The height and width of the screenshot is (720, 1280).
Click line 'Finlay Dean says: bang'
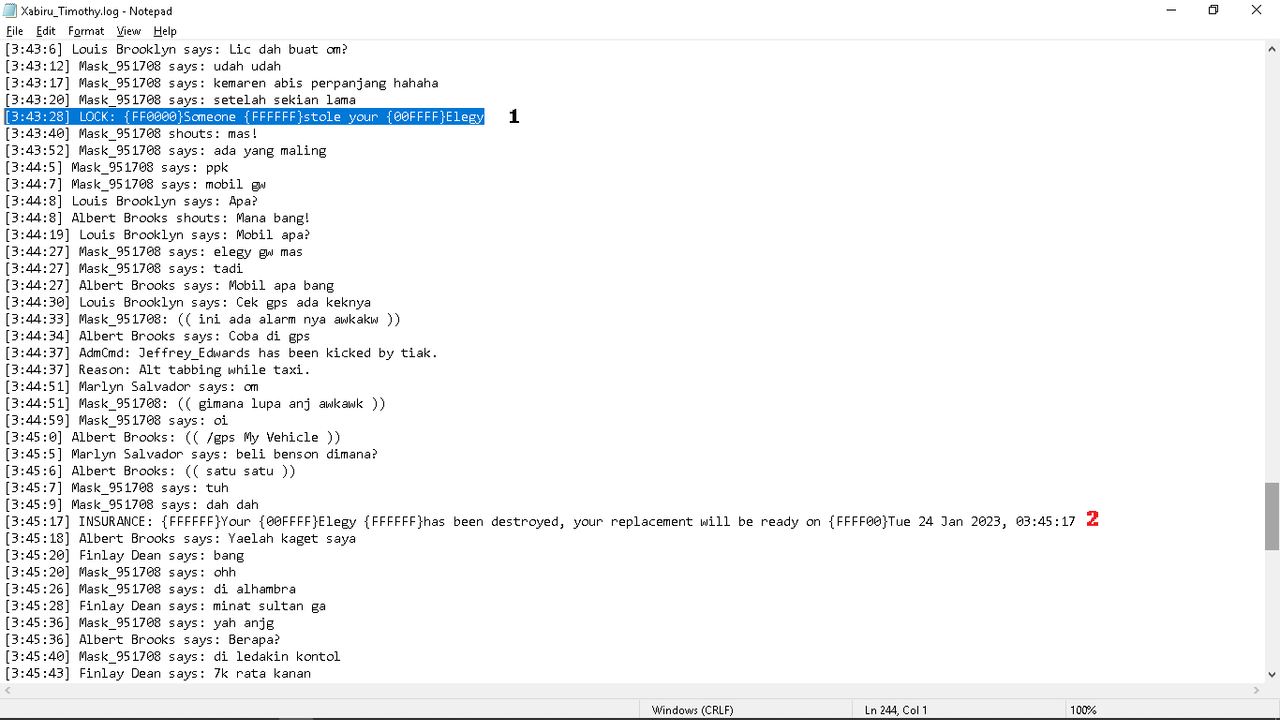click(x=124, y=556)
